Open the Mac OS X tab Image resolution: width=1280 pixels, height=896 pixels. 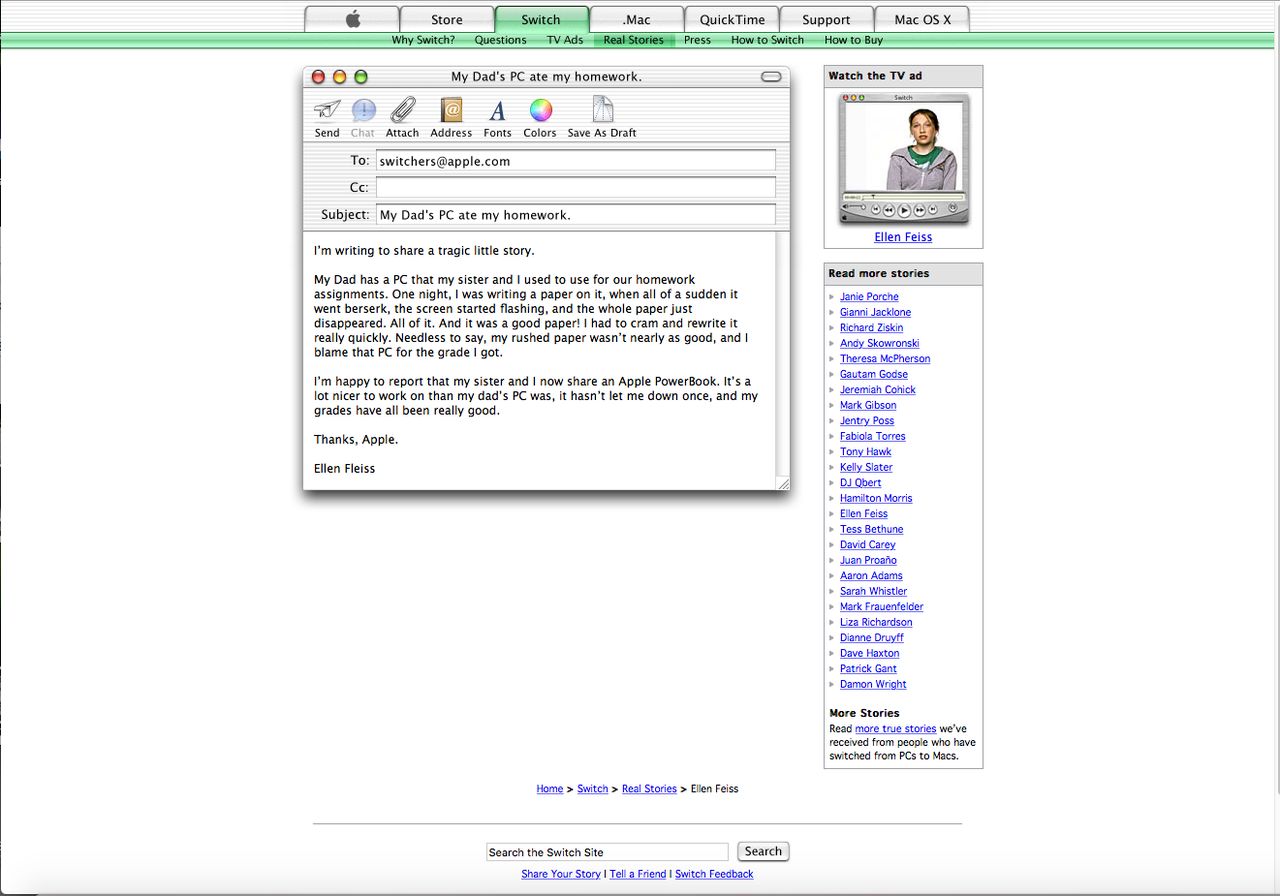[922, 19]
